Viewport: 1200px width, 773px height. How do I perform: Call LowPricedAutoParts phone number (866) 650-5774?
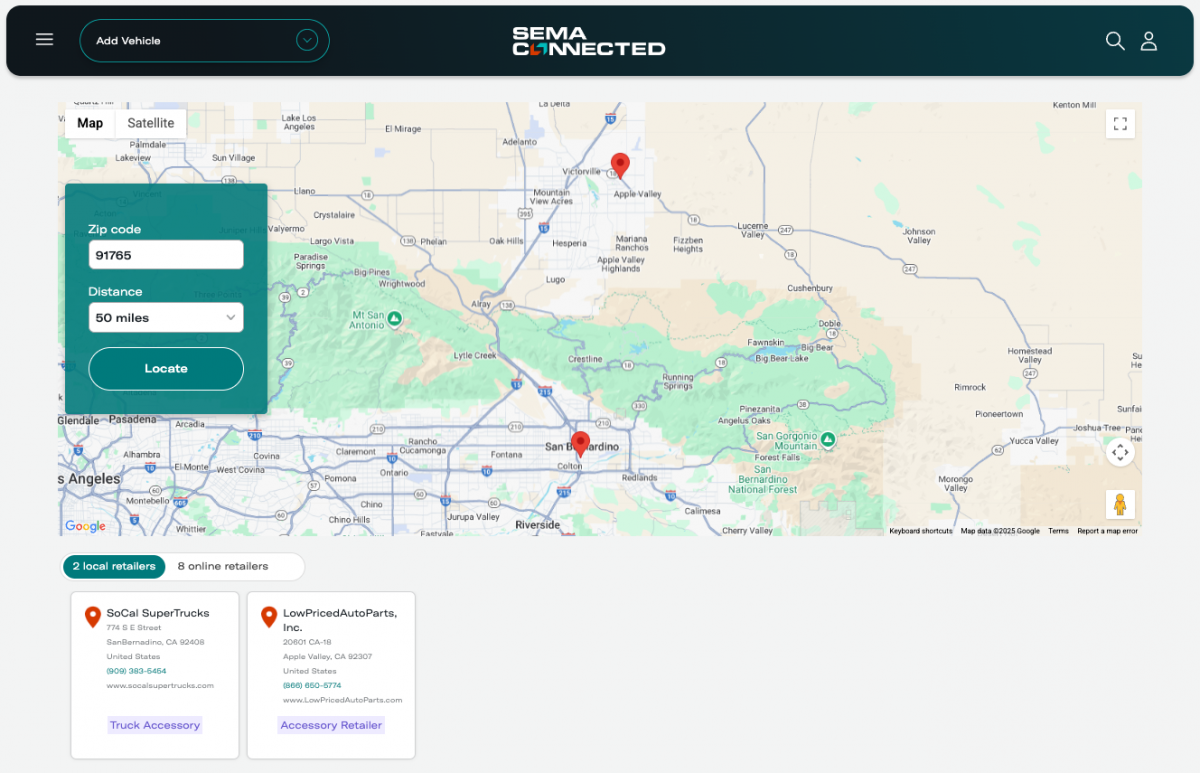tap(312, 686)
